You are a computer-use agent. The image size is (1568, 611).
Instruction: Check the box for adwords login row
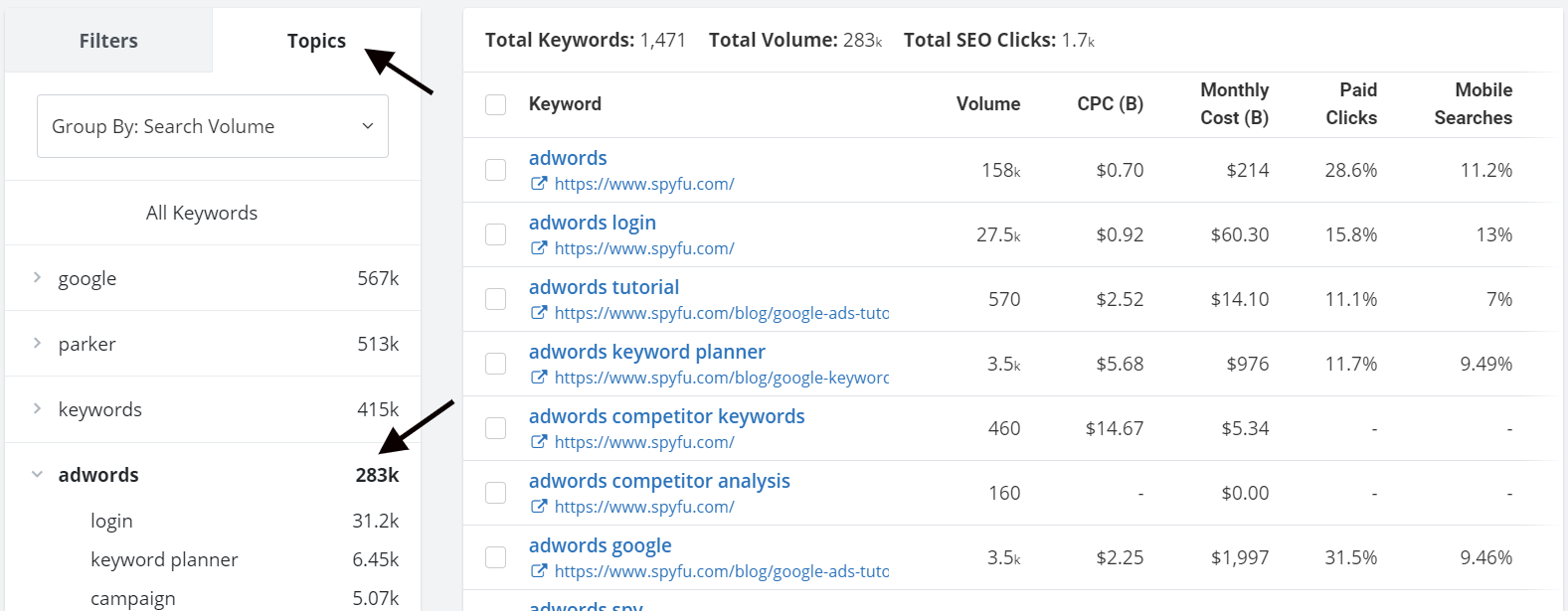pos(495,234)
